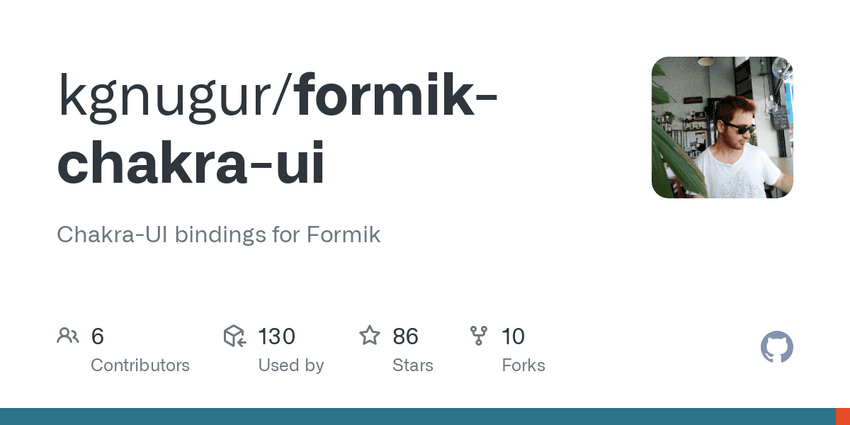850x425 pixels.
Task: Click the Forks branch icon
Action: pos(479,336)
